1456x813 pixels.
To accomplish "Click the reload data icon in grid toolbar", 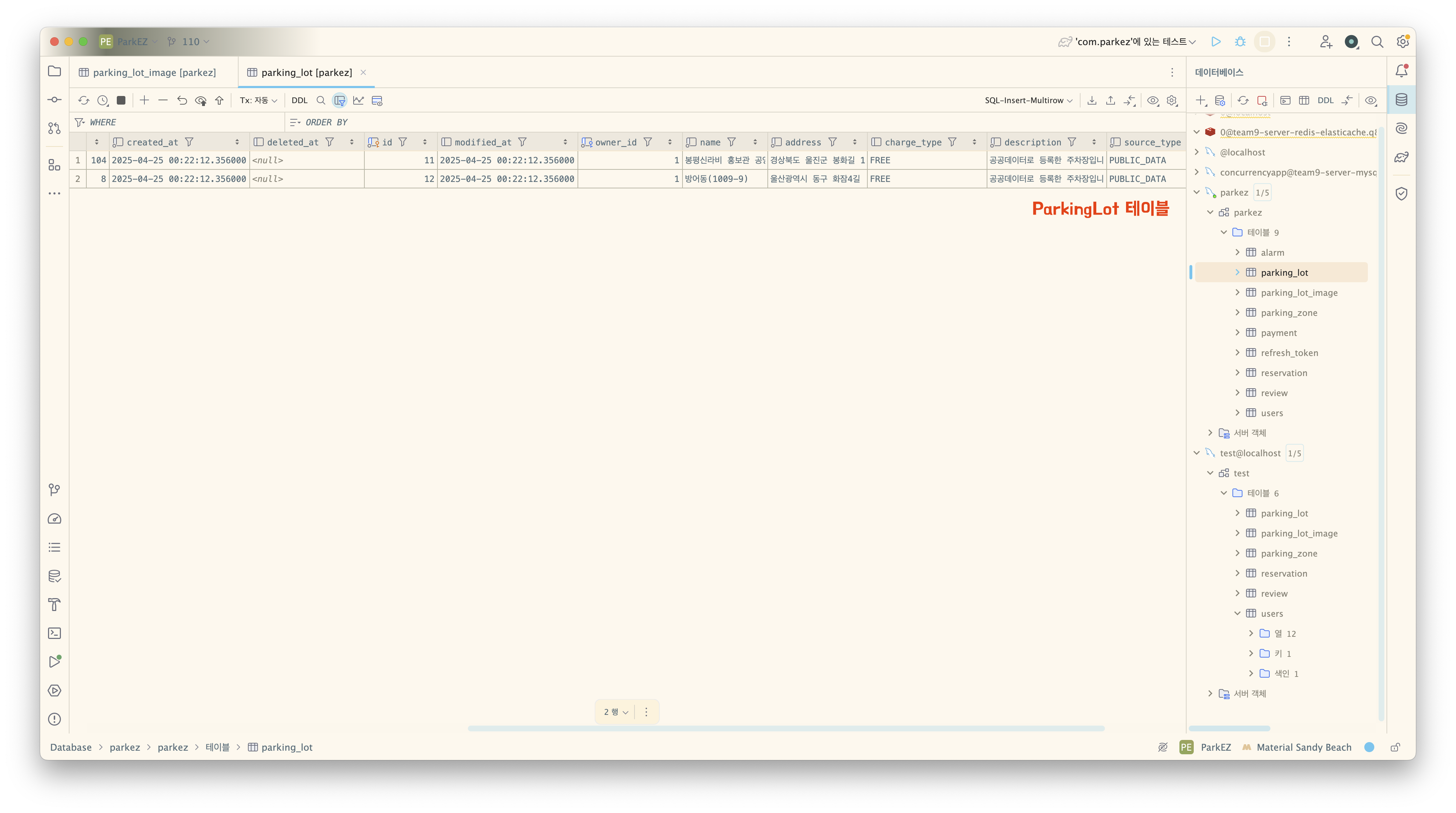I will 83,101.
